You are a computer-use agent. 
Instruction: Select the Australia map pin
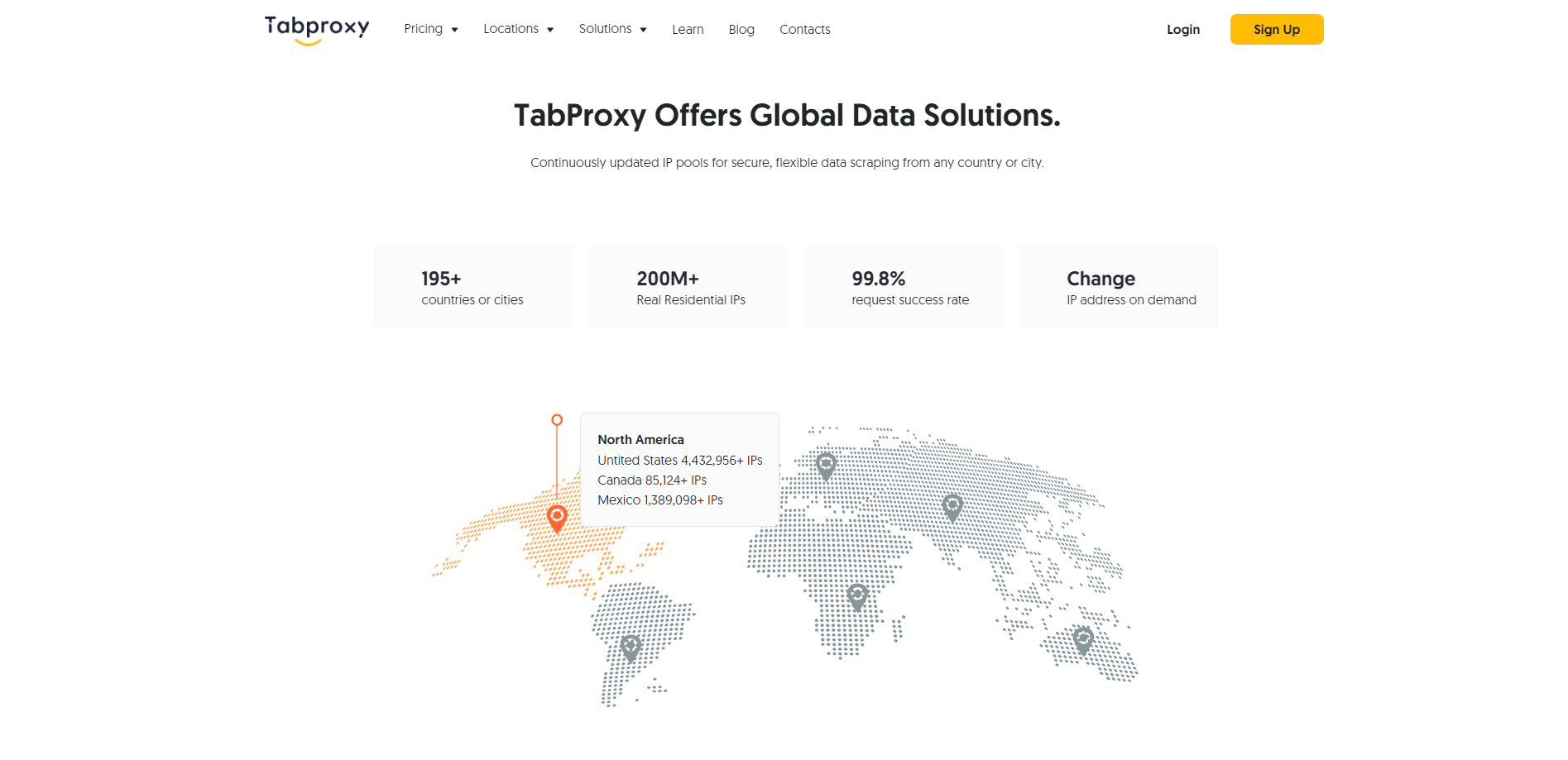[1083, 641]
